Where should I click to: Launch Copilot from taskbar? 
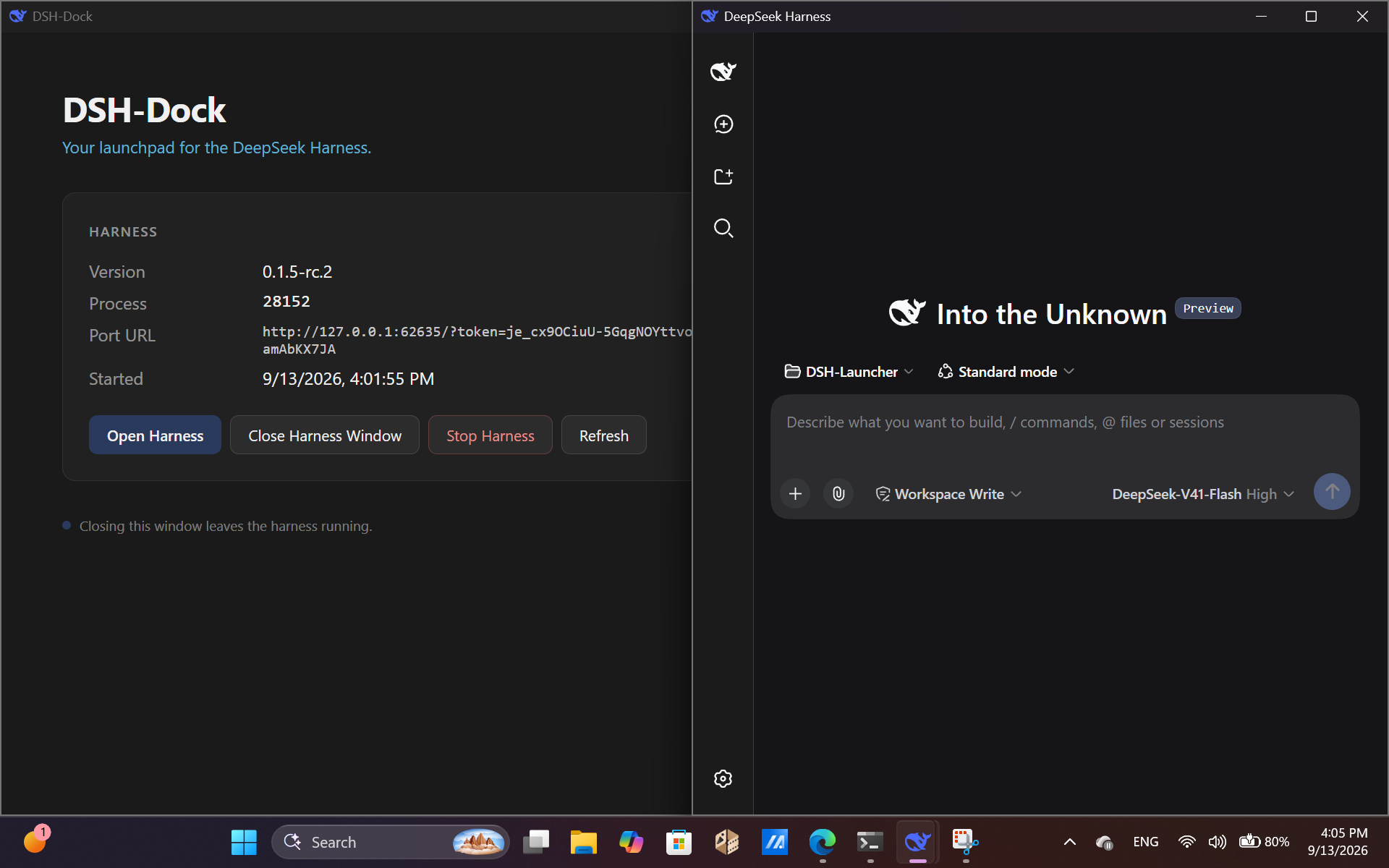point(631,842)
